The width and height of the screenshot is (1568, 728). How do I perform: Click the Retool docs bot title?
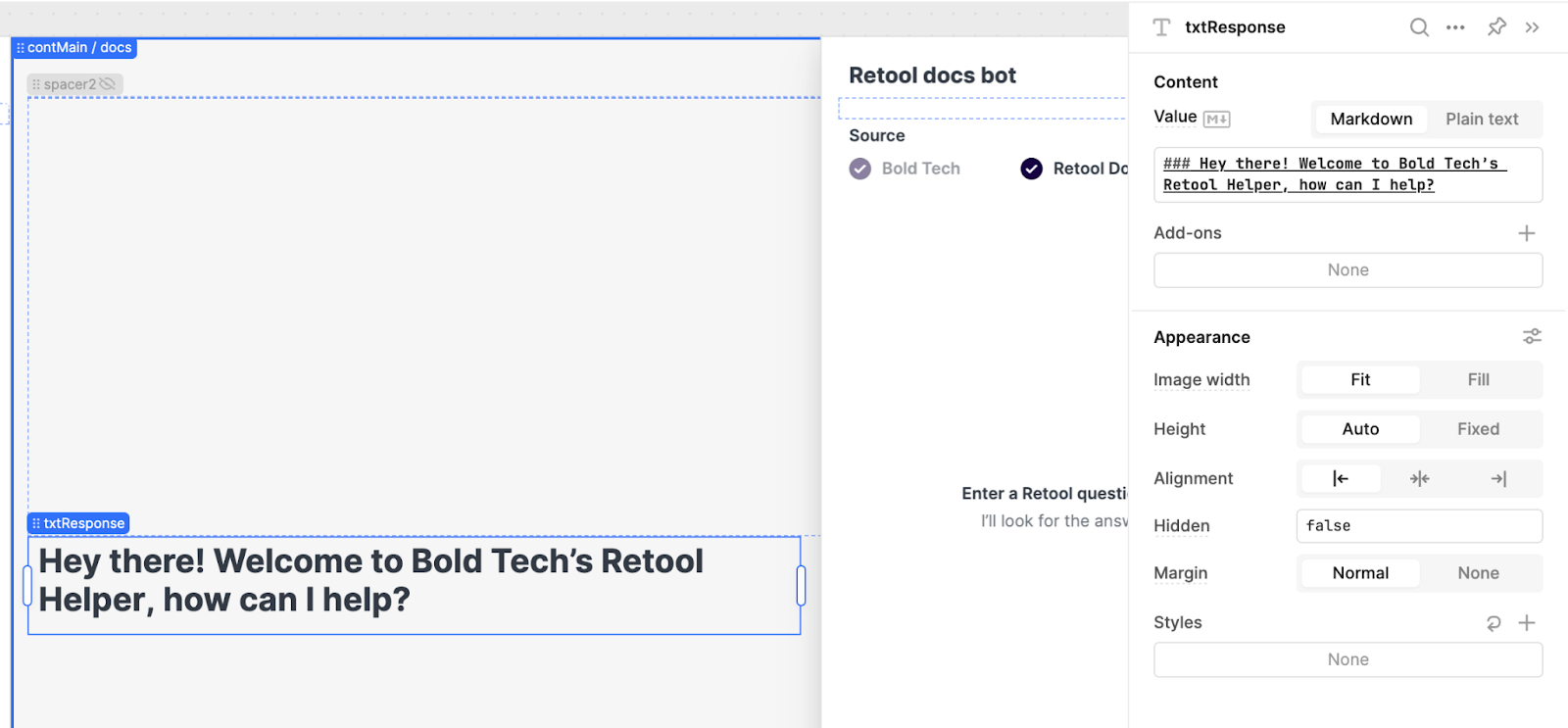click(932, 75)
